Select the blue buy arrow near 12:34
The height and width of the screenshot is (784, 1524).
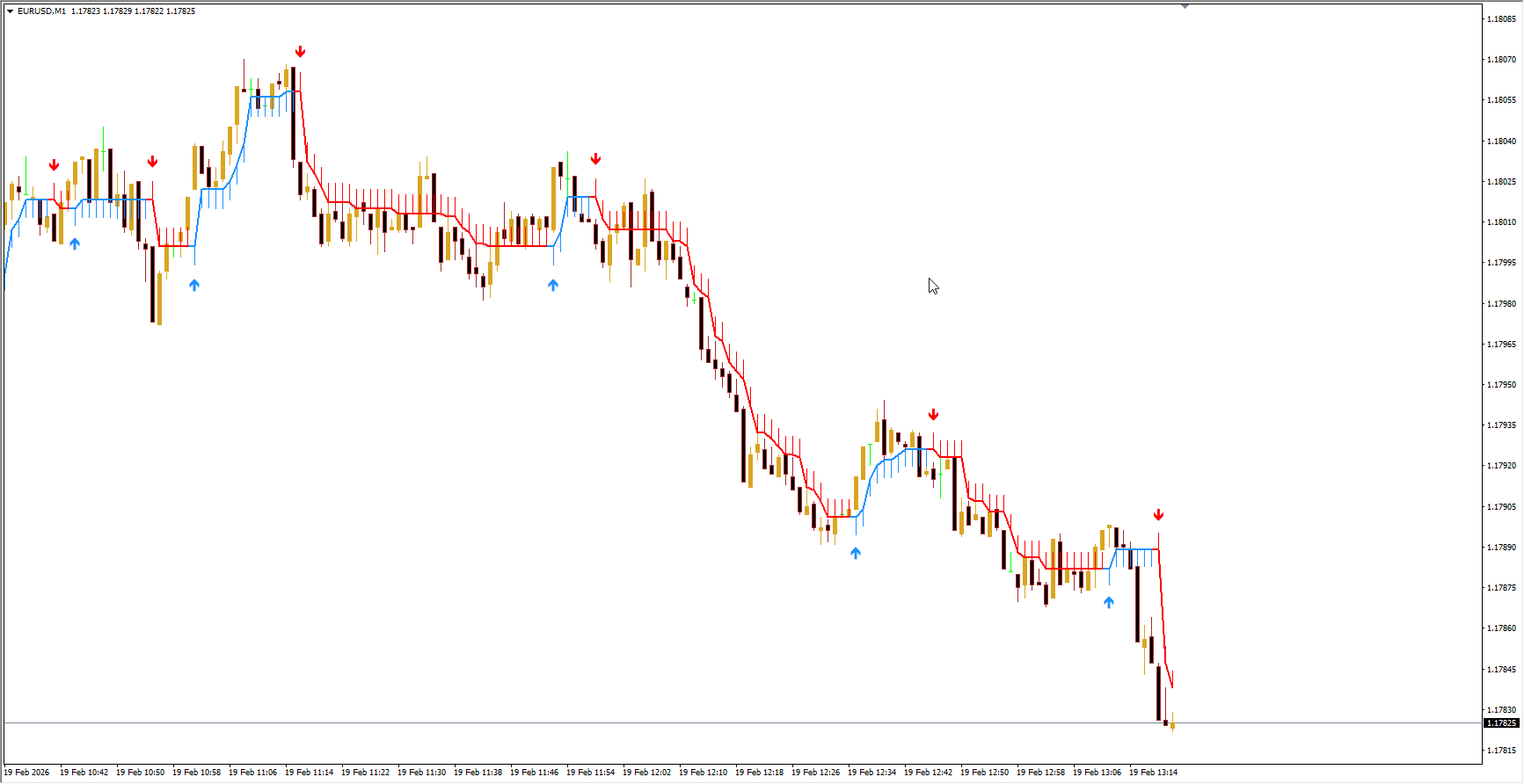point(856,553)
